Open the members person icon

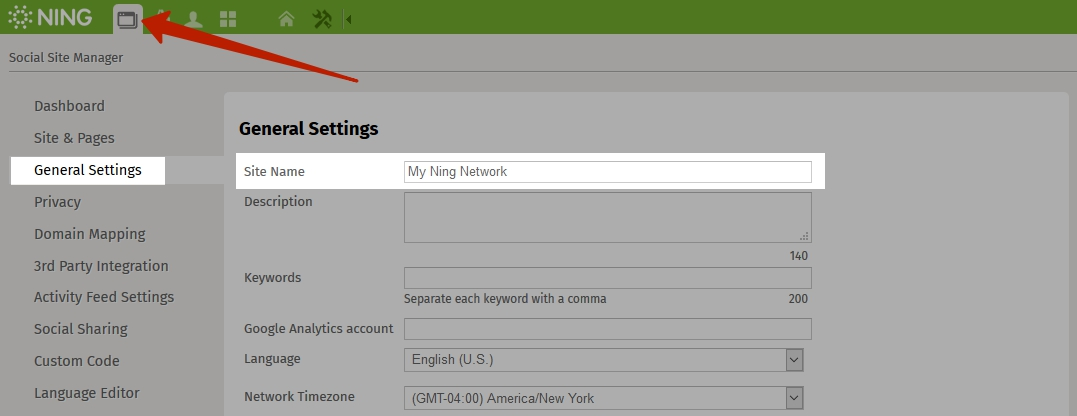(193, 19)
